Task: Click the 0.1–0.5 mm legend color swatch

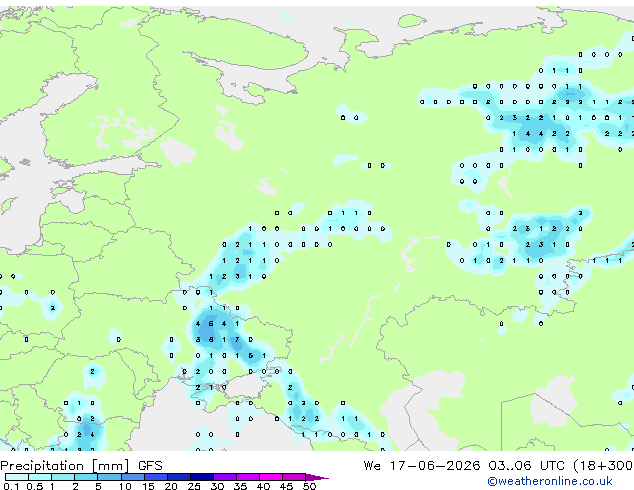Action: tap(17, 477)
